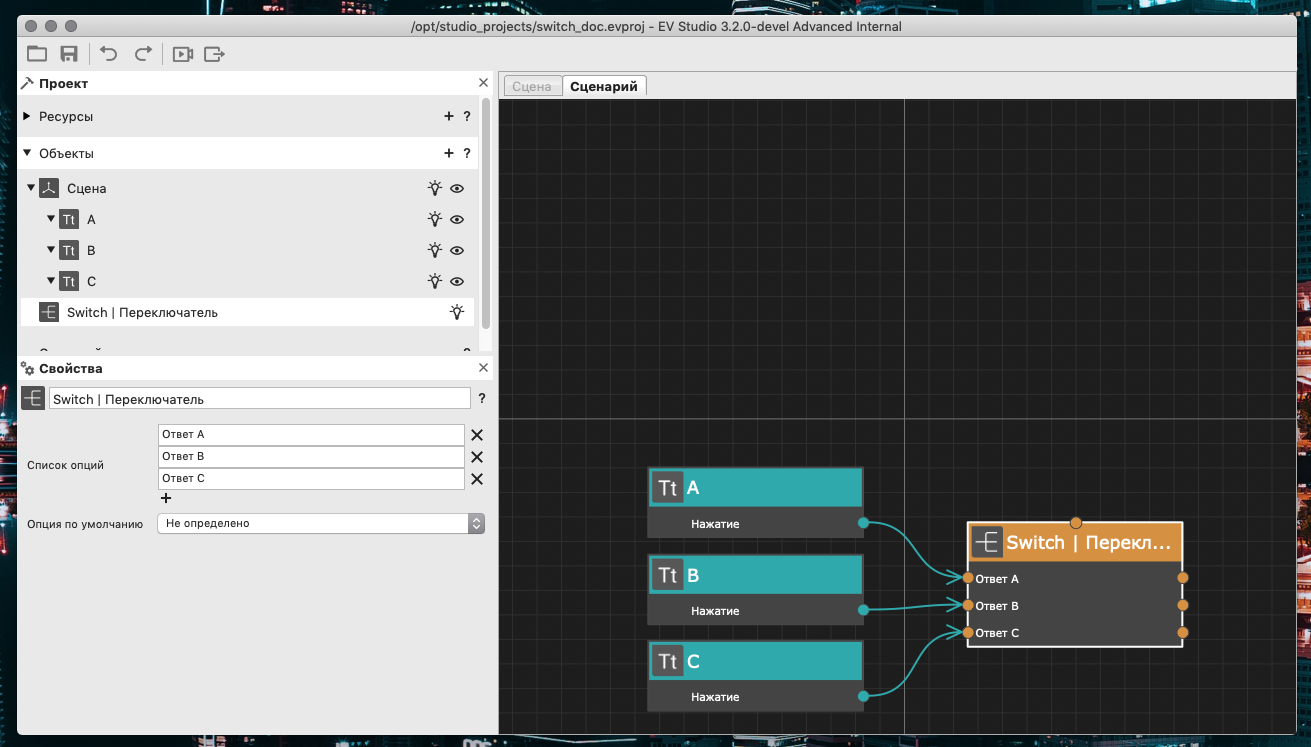Screen dimensions: 1311x747
Task: Click the add object plus icon
Action: tap(449, 154)
